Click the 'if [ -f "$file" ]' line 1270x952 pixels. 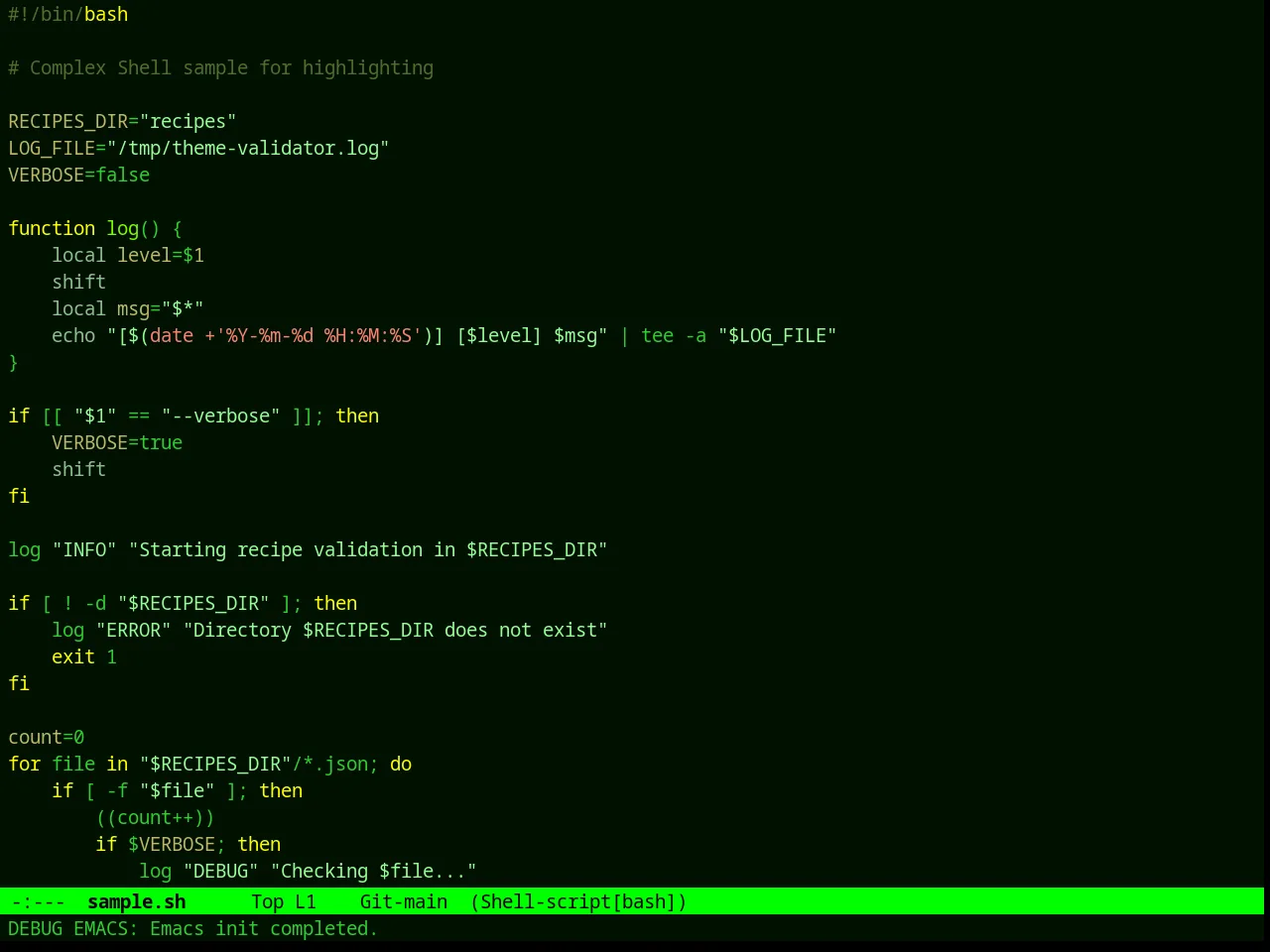click(178, 791)
